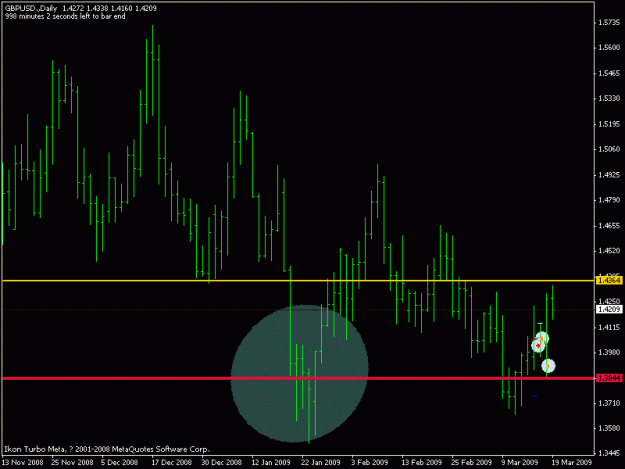This screenshot has width=625, height=469.
Task: Click the 1.5195 price axis label
Action: point(609,124)
